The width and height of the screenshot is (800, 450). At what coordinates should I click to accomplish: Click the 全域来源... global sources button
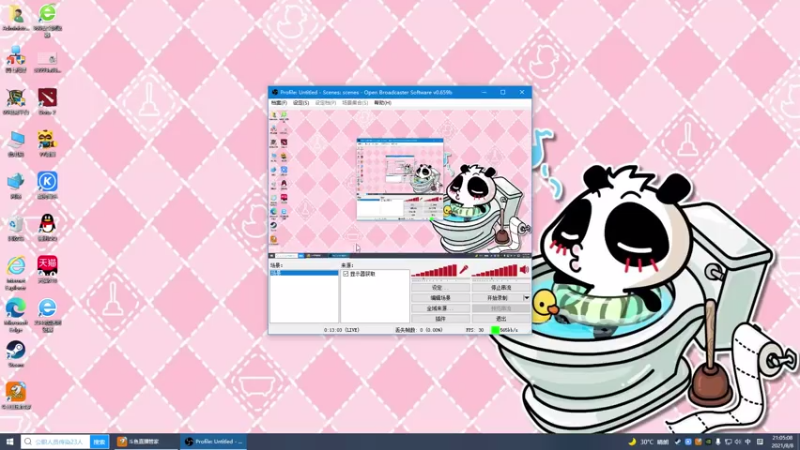click(x=440, y=308)
